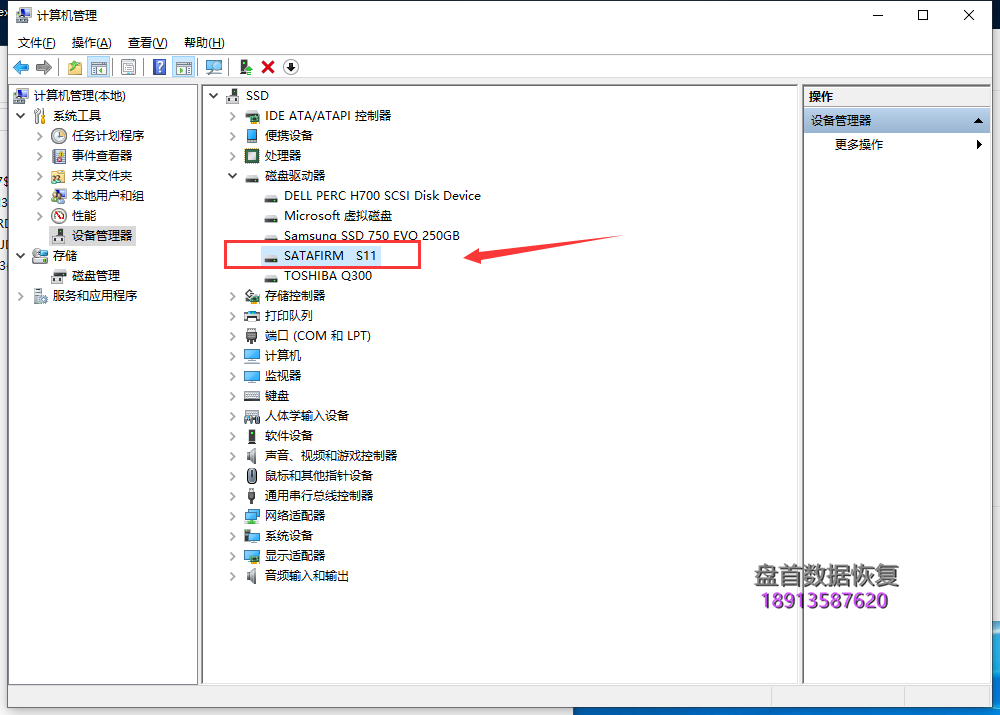This screenshot has width=1000, height=715.
Task: Click the 打印队列 printer icon
Action: [x=252, y=316]
